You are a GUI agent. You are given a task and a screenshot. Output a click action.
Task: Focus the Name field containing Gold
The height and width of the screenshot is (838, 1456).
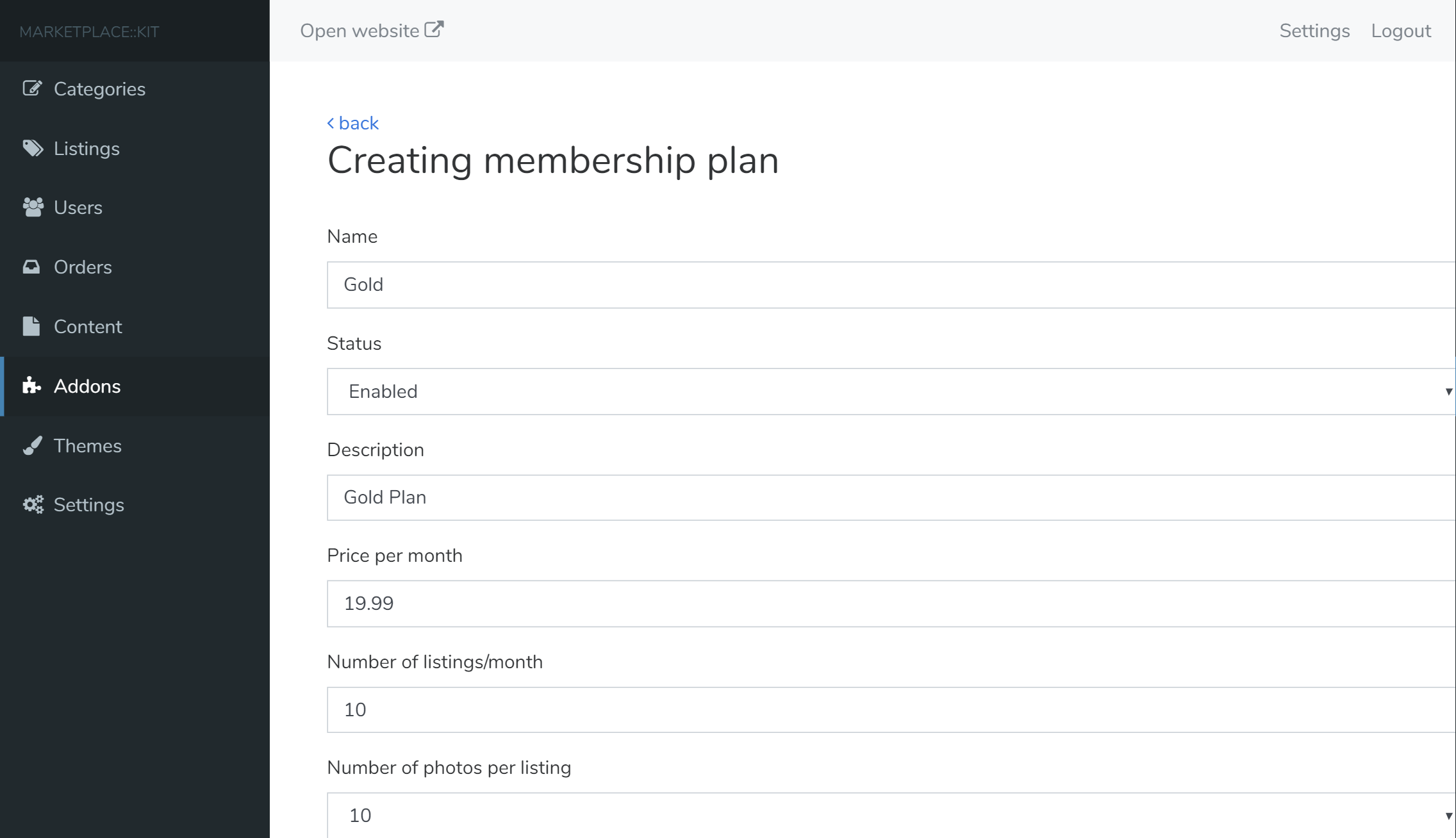(x=891, y=285)
